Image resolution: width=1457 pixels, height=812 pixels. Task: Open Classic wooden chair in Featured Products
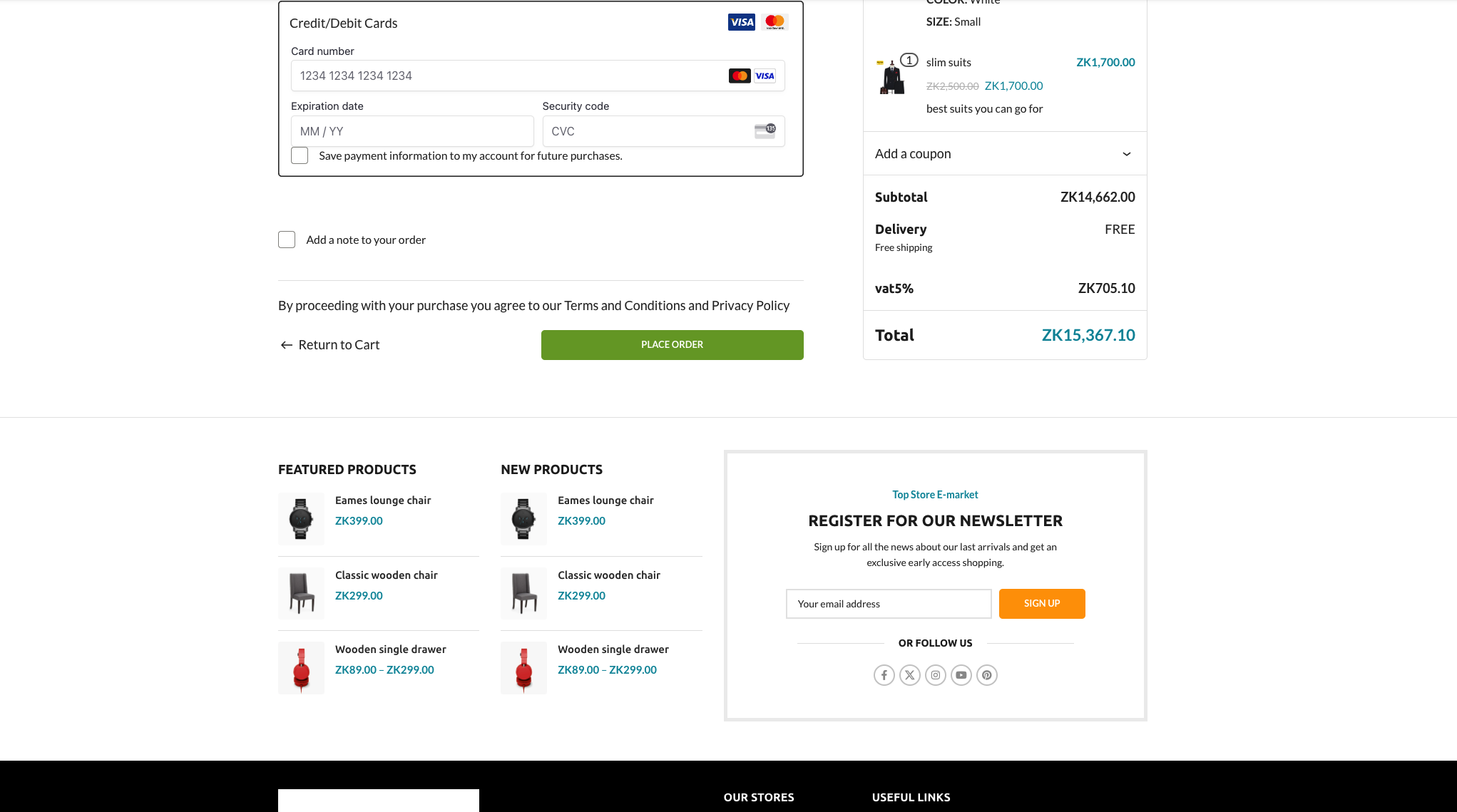pyautogui.click(x=386, y=575)
